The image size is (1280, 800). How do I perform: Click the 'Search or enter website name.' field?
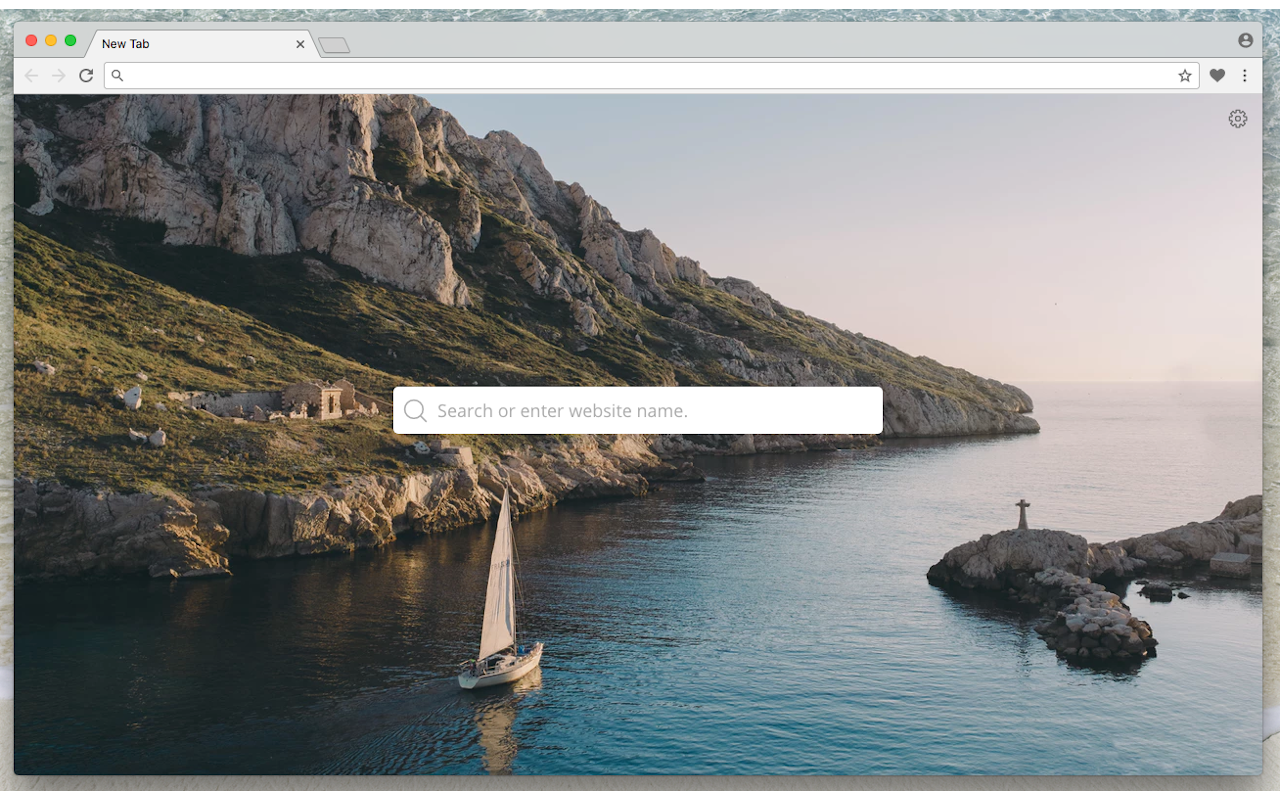pos(638,411)
